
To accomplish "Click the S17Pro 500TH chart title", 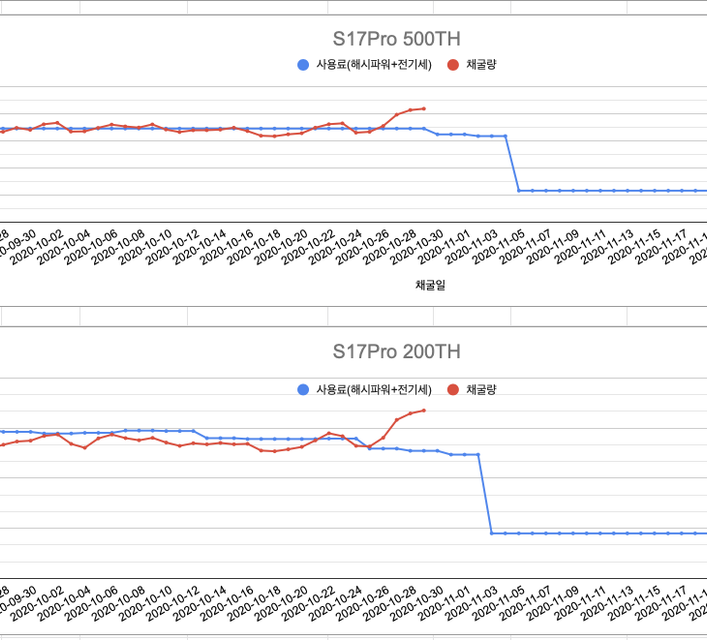I will [396, 39].
